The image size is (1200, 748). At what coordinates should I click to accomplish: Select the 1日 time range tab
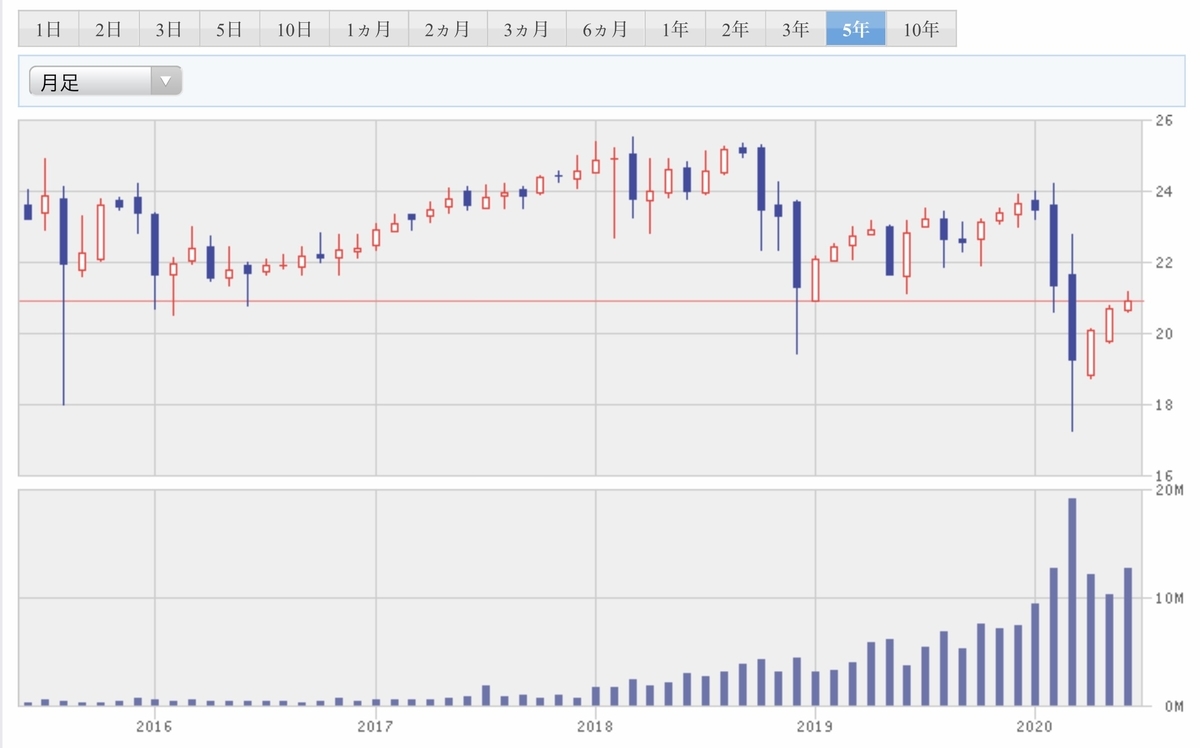tap(48, 29)
